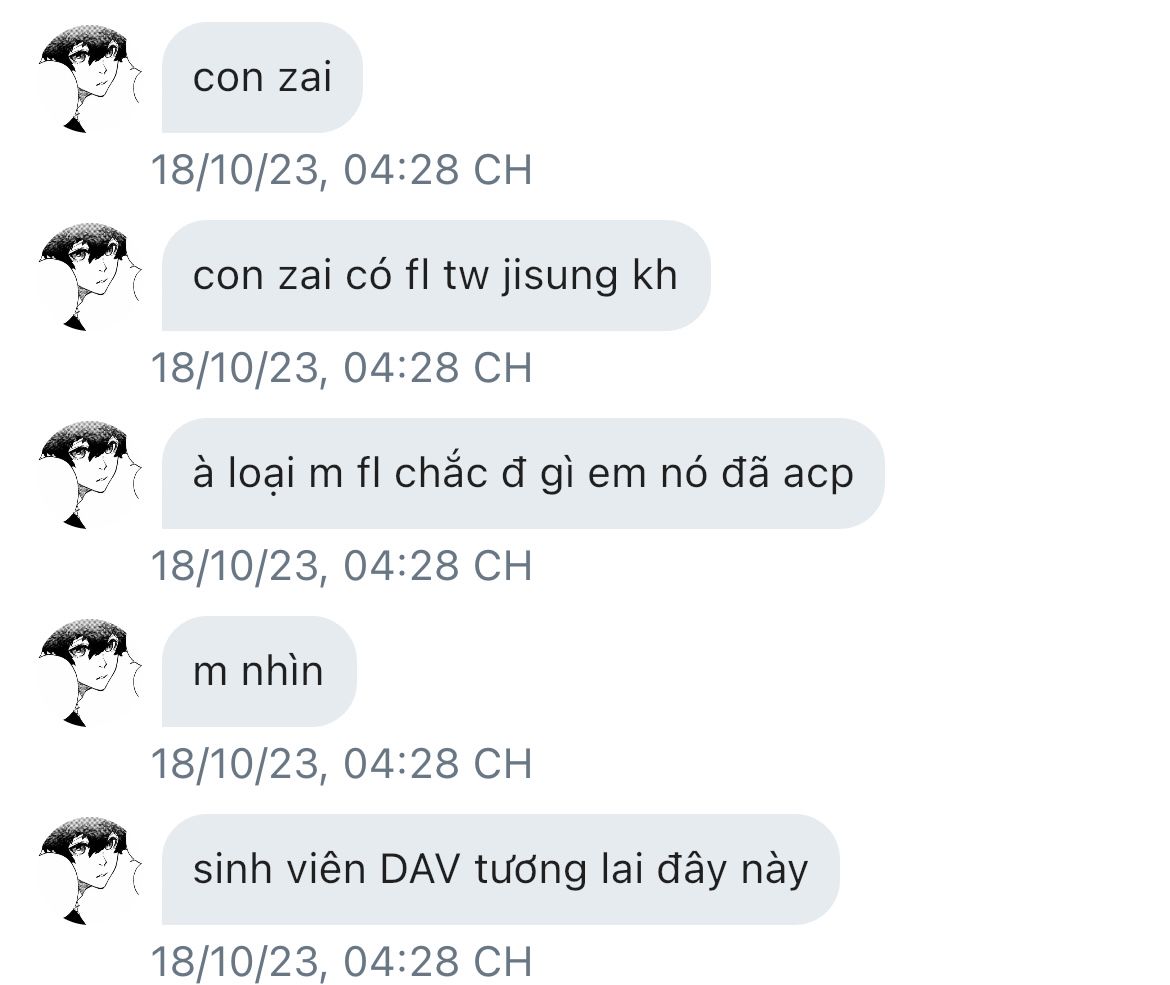Image resolution: width=1170 pixels, height=985 pixels.
Task: Click the word "nhìn" in the fourth bubble
Action: (282, 671)
